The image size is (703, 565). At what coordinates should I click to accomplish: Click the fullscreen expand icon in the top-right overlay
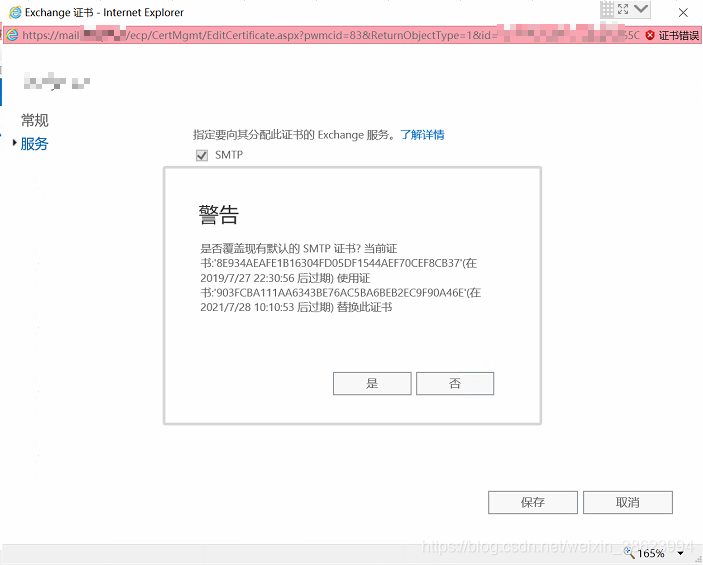click(x=623, y=9)
